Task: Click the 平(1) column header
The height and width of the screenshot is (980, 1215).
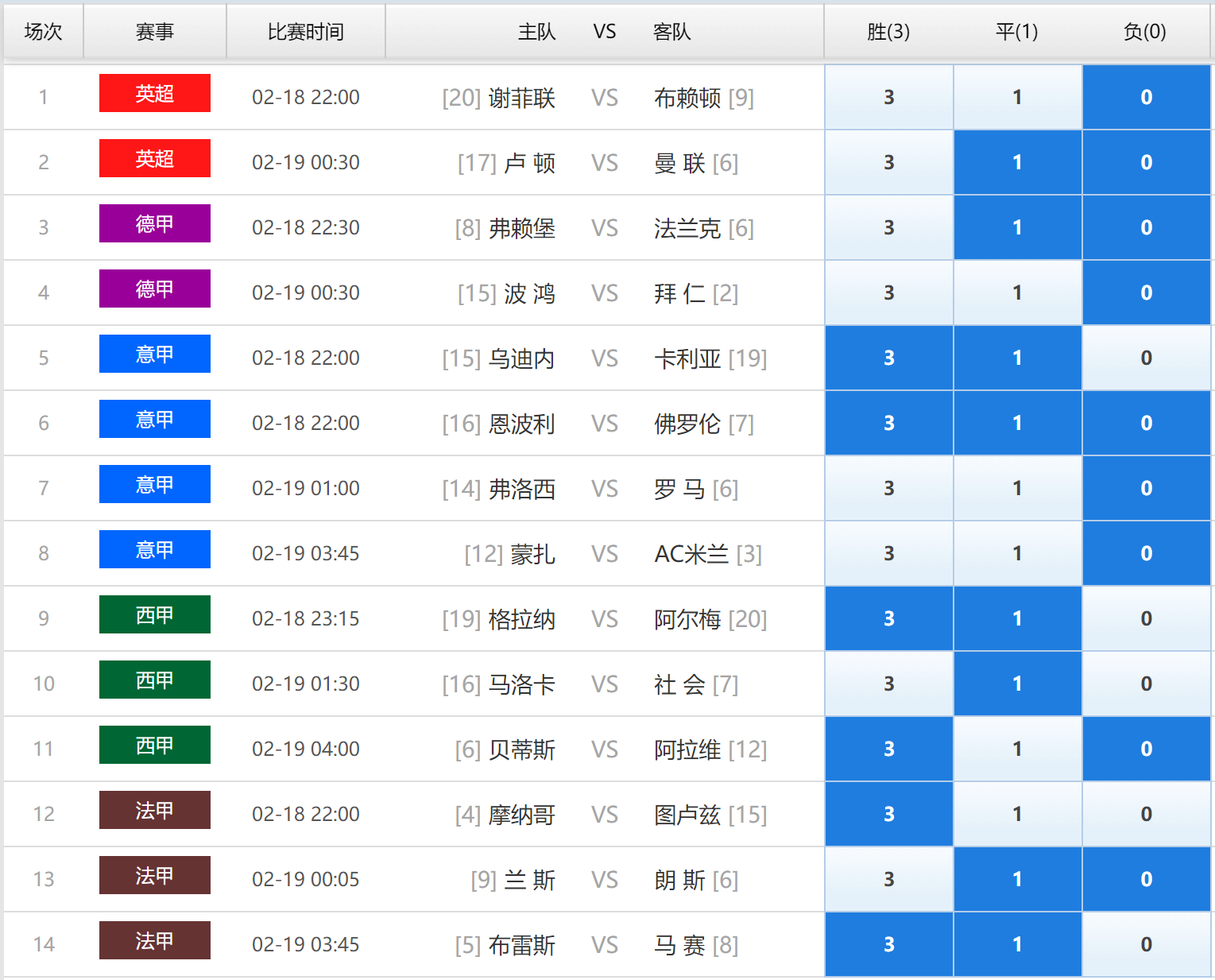Action: click(1017, 32)
